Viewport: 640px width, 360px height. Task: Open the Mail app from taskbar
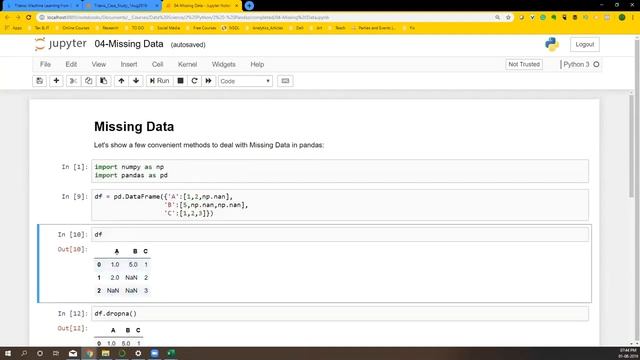click(x=73, y=353)
